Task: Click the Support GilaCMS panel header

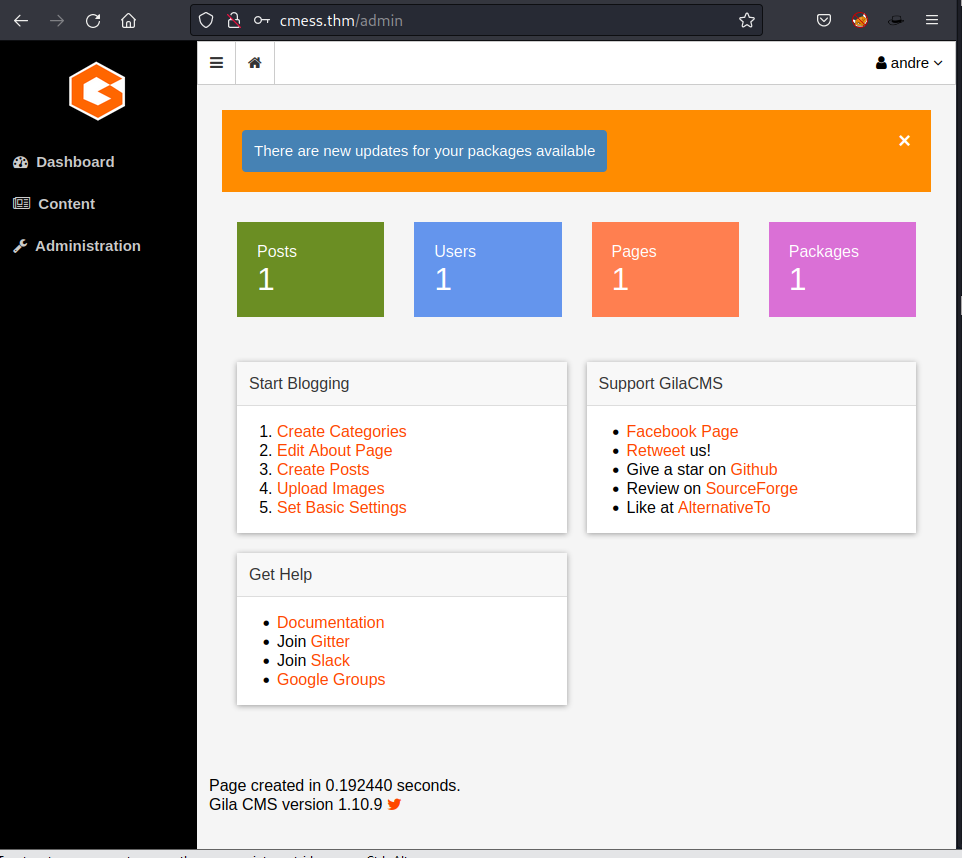Action: [752, 384]
